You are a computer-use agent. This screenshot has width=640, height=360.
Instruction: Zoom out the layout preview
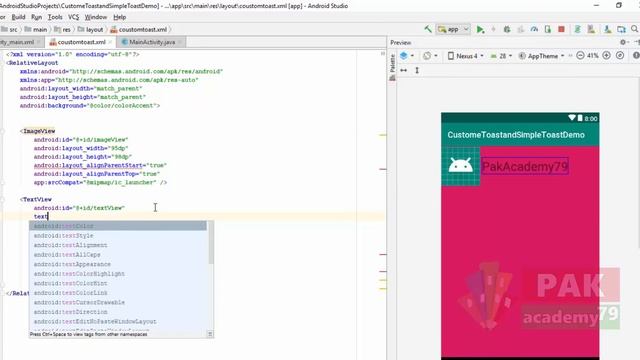580,56
